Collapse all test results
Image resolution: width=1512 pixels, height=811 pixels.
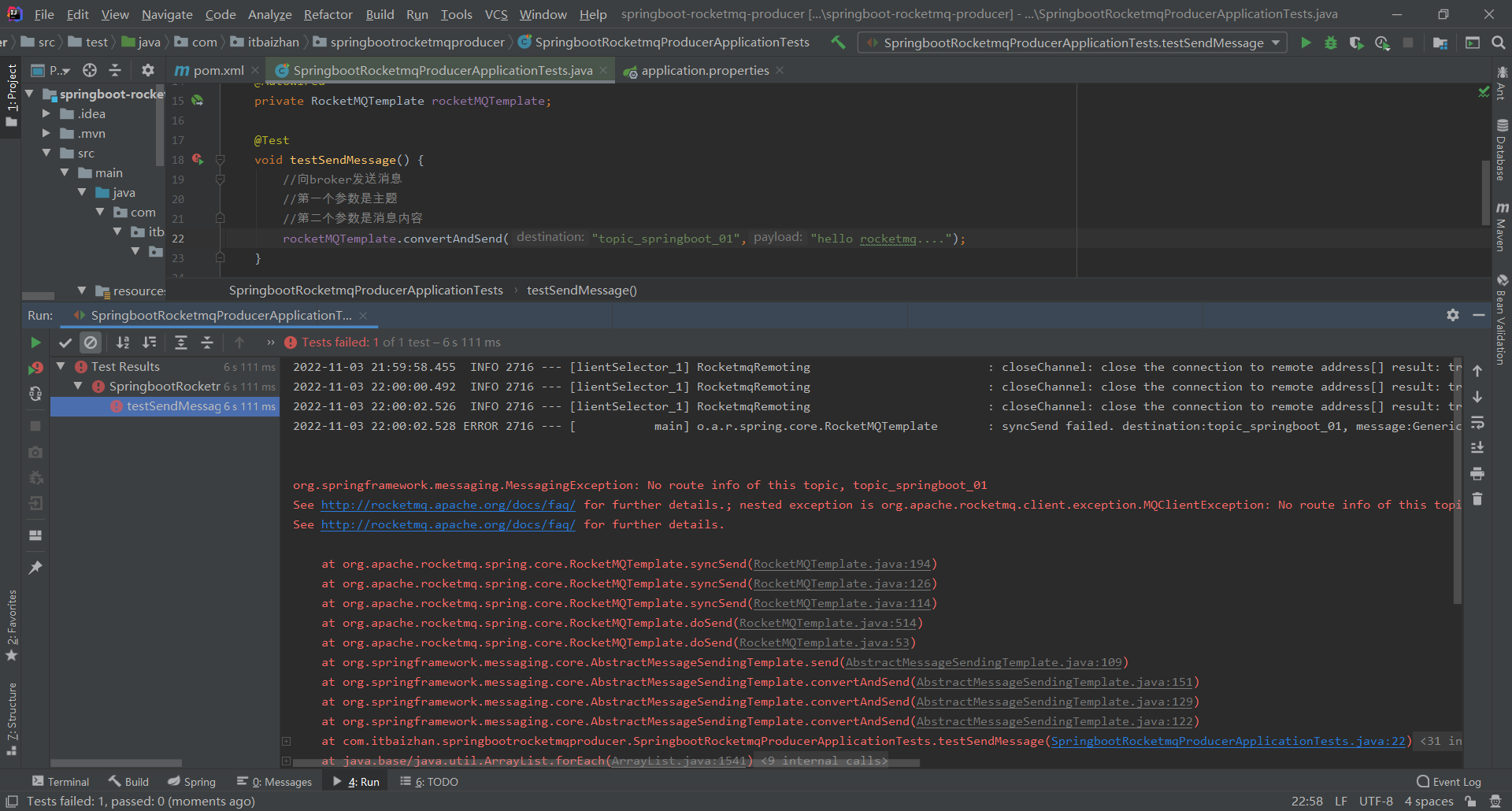[x=207, y=343]
